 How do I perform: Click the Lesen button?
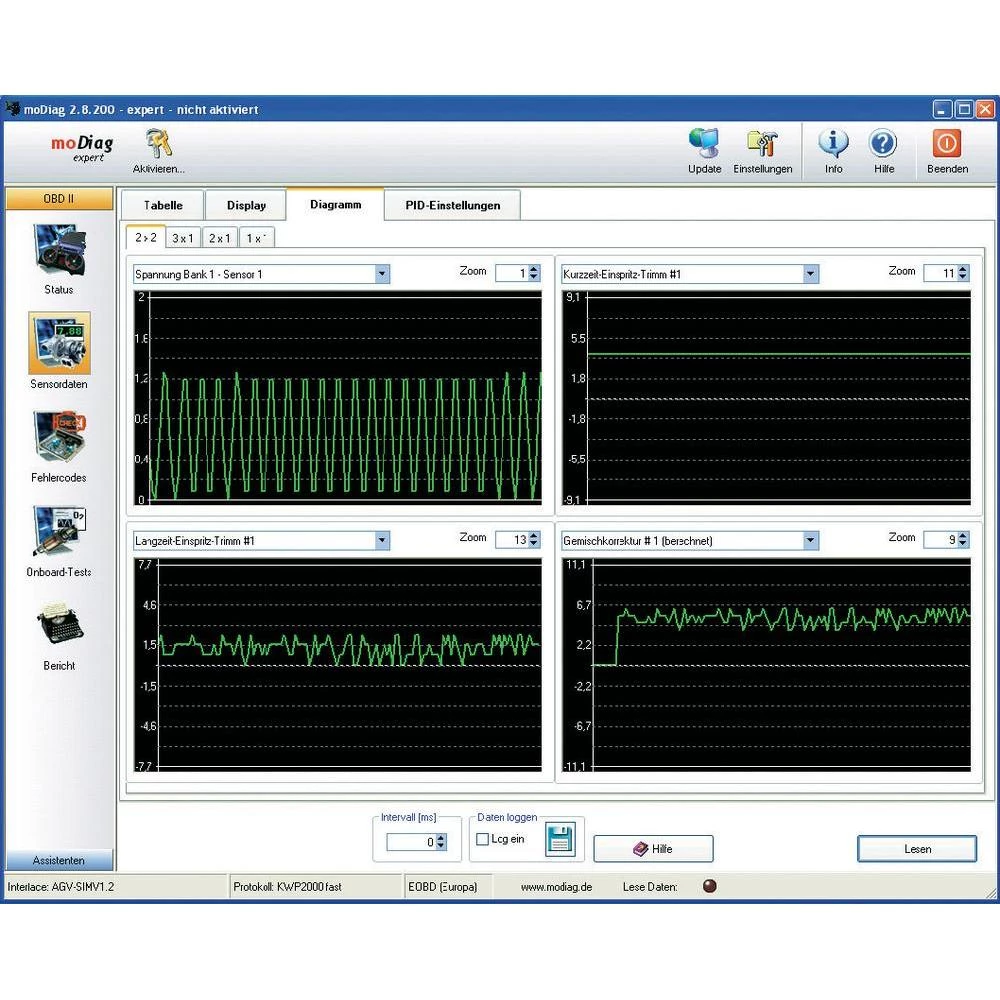point(917,849)
